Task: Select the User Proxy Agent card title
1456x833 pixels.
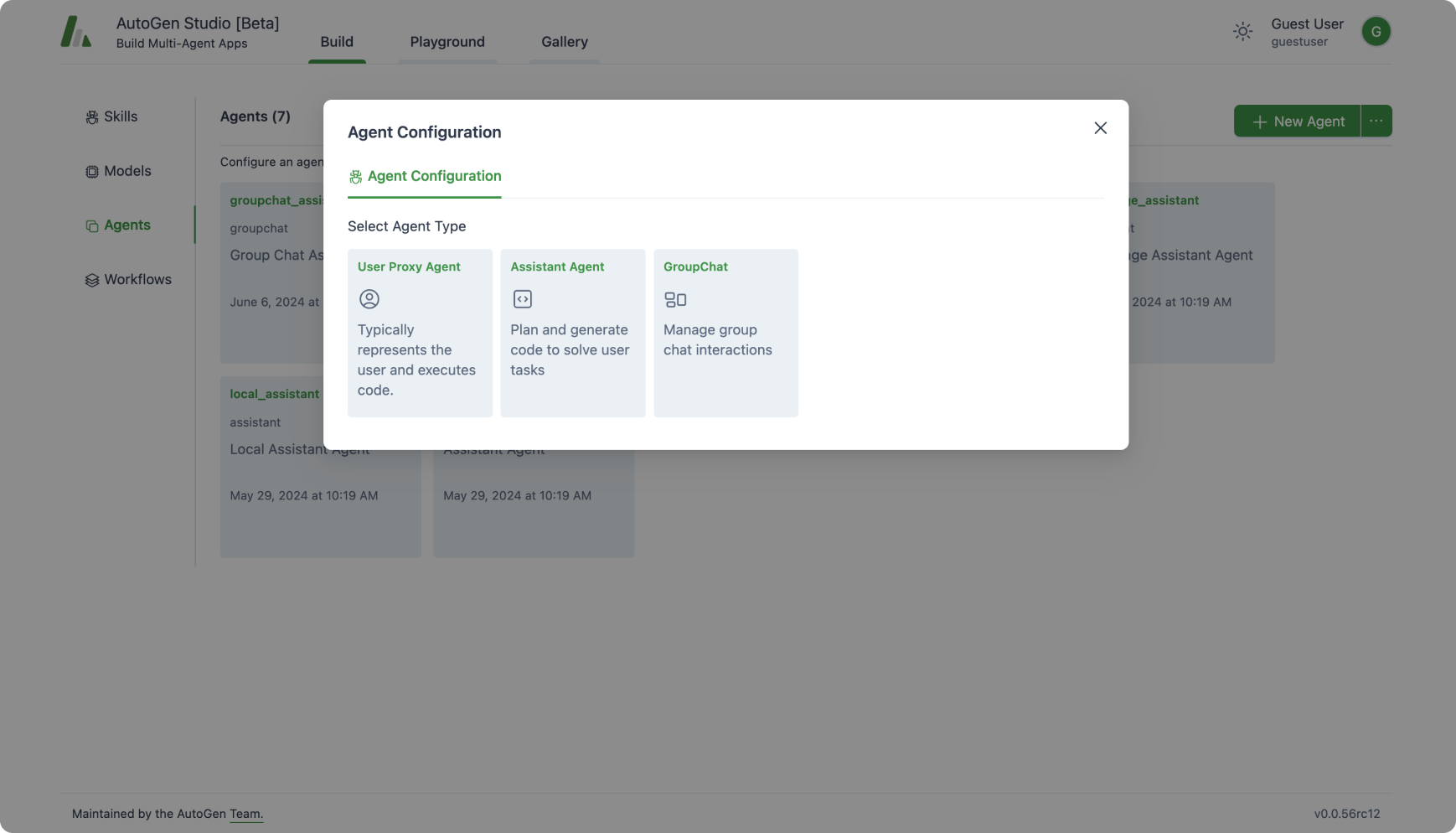Action: point(409,266)
